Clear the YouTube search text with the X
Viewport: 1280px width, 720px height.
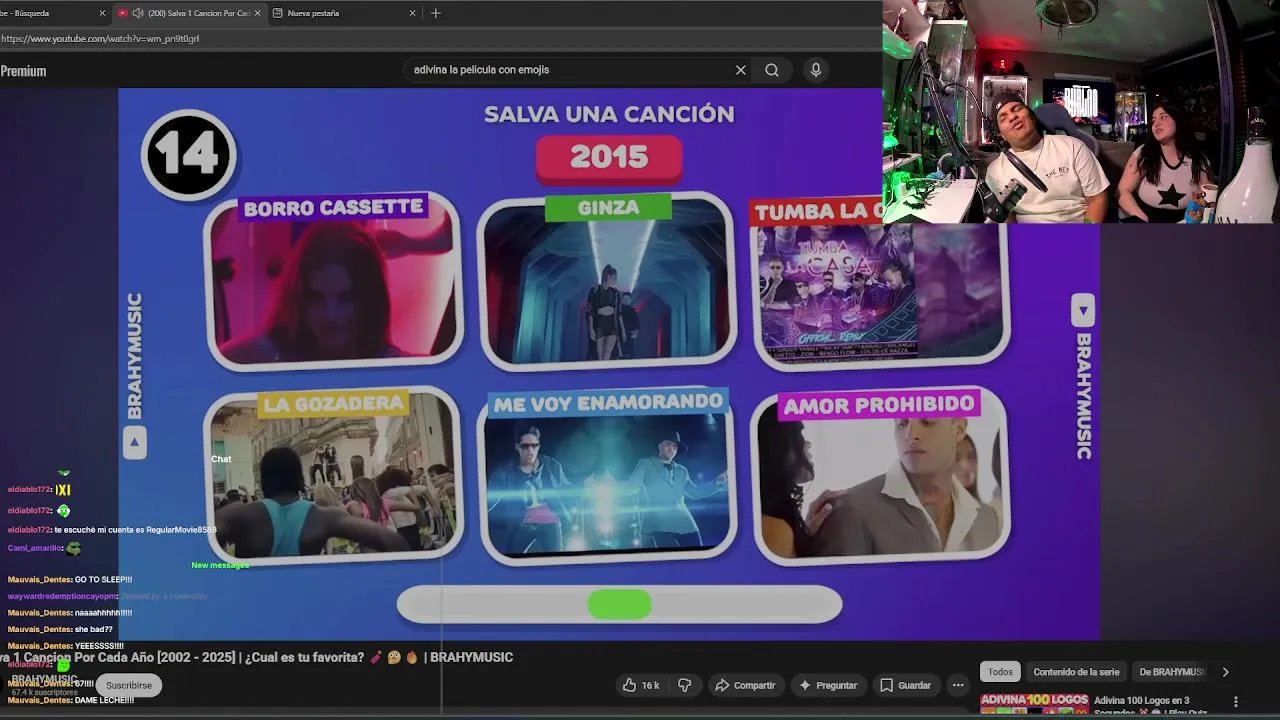click(740, 70)
